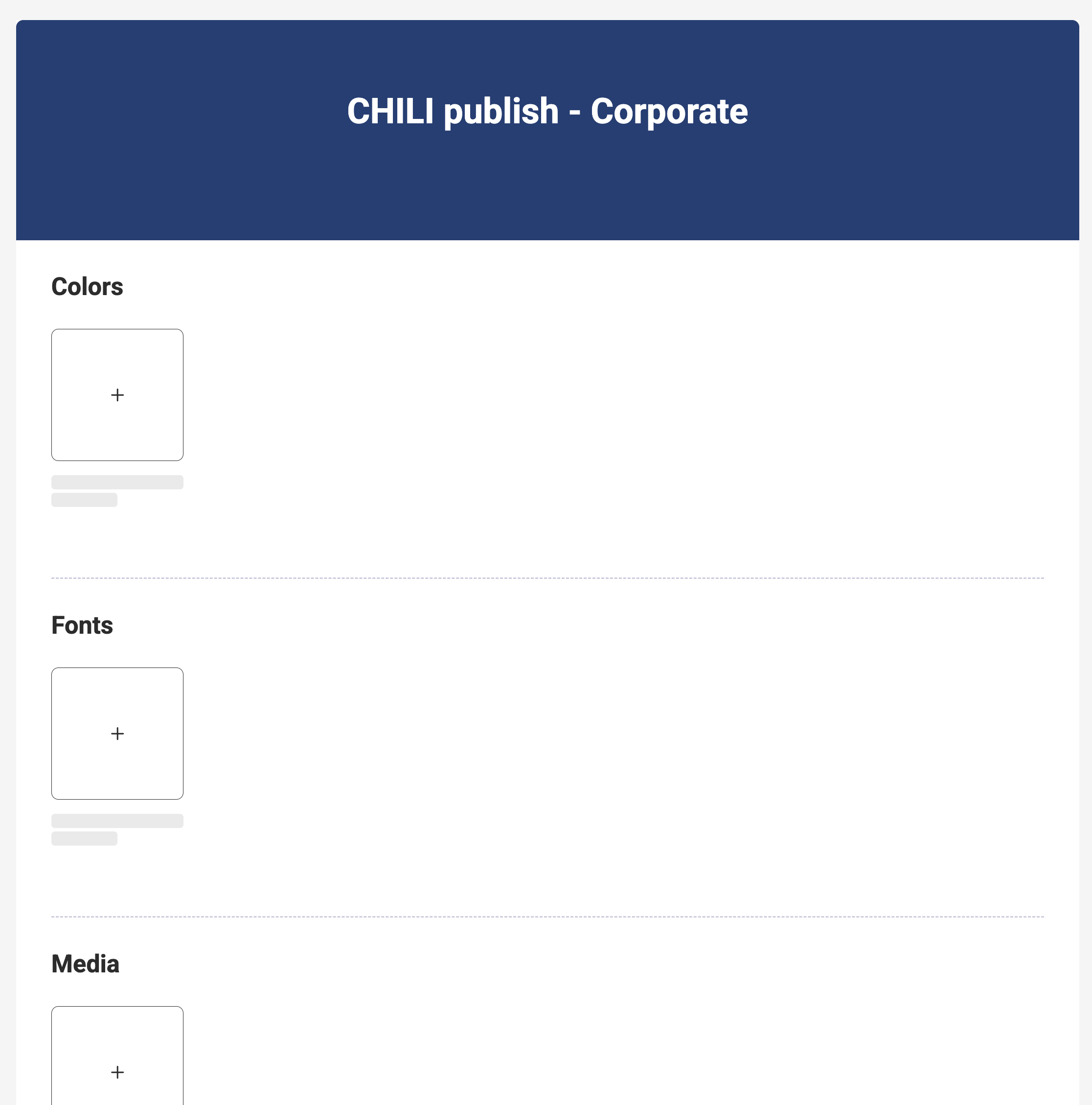Click the long placeholder bar under Fonts tile

117,821
